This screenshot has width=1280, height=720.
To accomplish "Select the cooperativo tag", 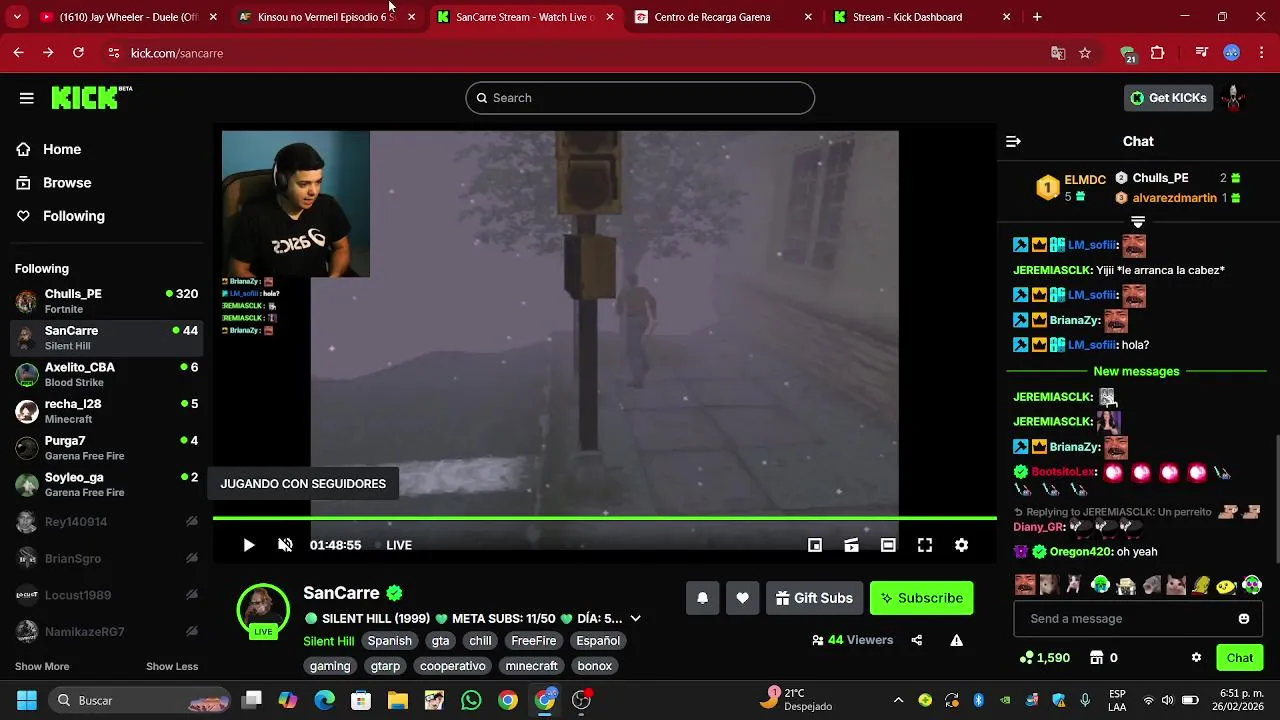I will (453, 666).
